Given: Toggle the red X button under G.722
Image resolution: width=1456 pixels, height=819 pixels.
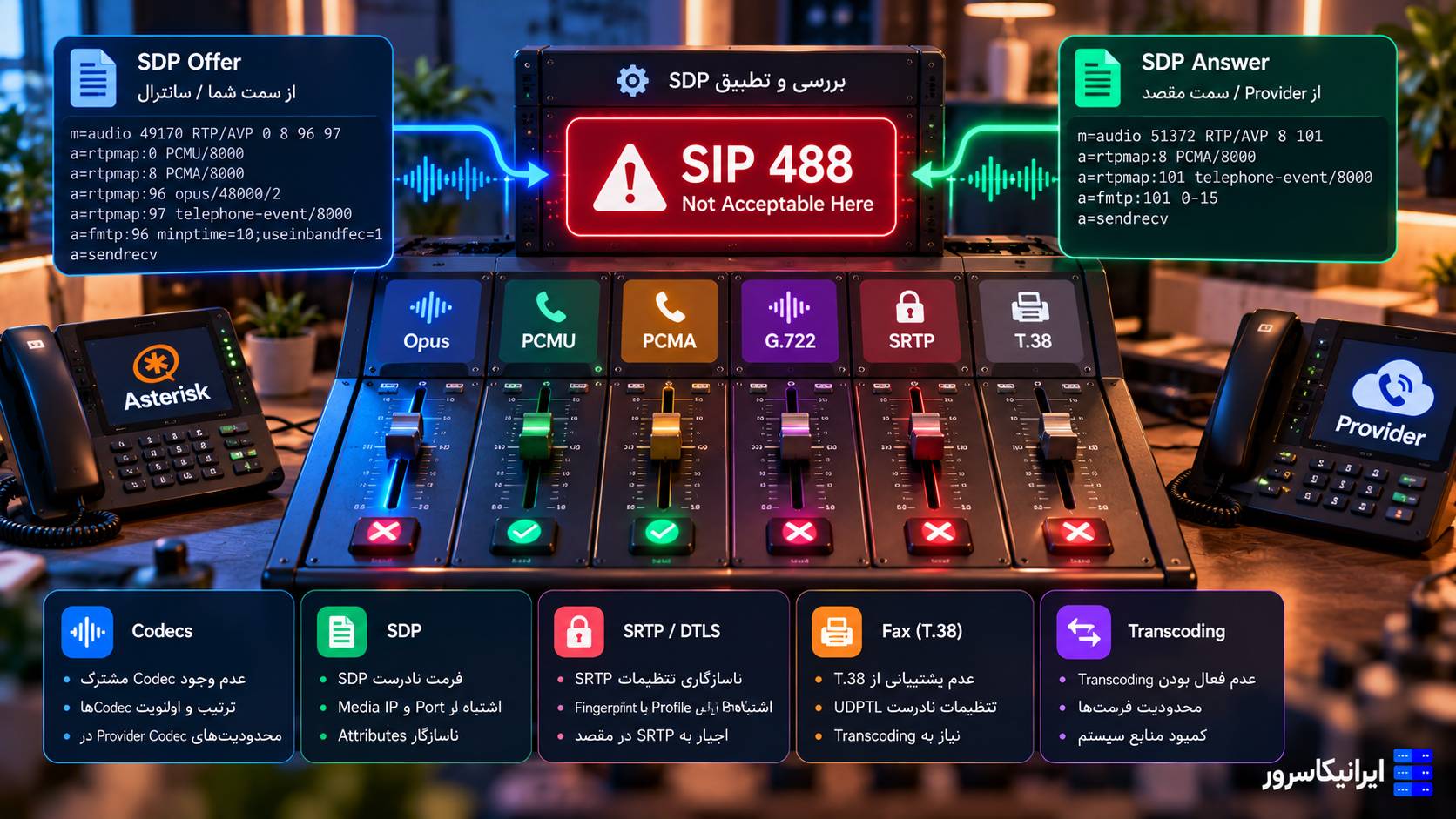Looking at the screenshot, I should (799, 532).
